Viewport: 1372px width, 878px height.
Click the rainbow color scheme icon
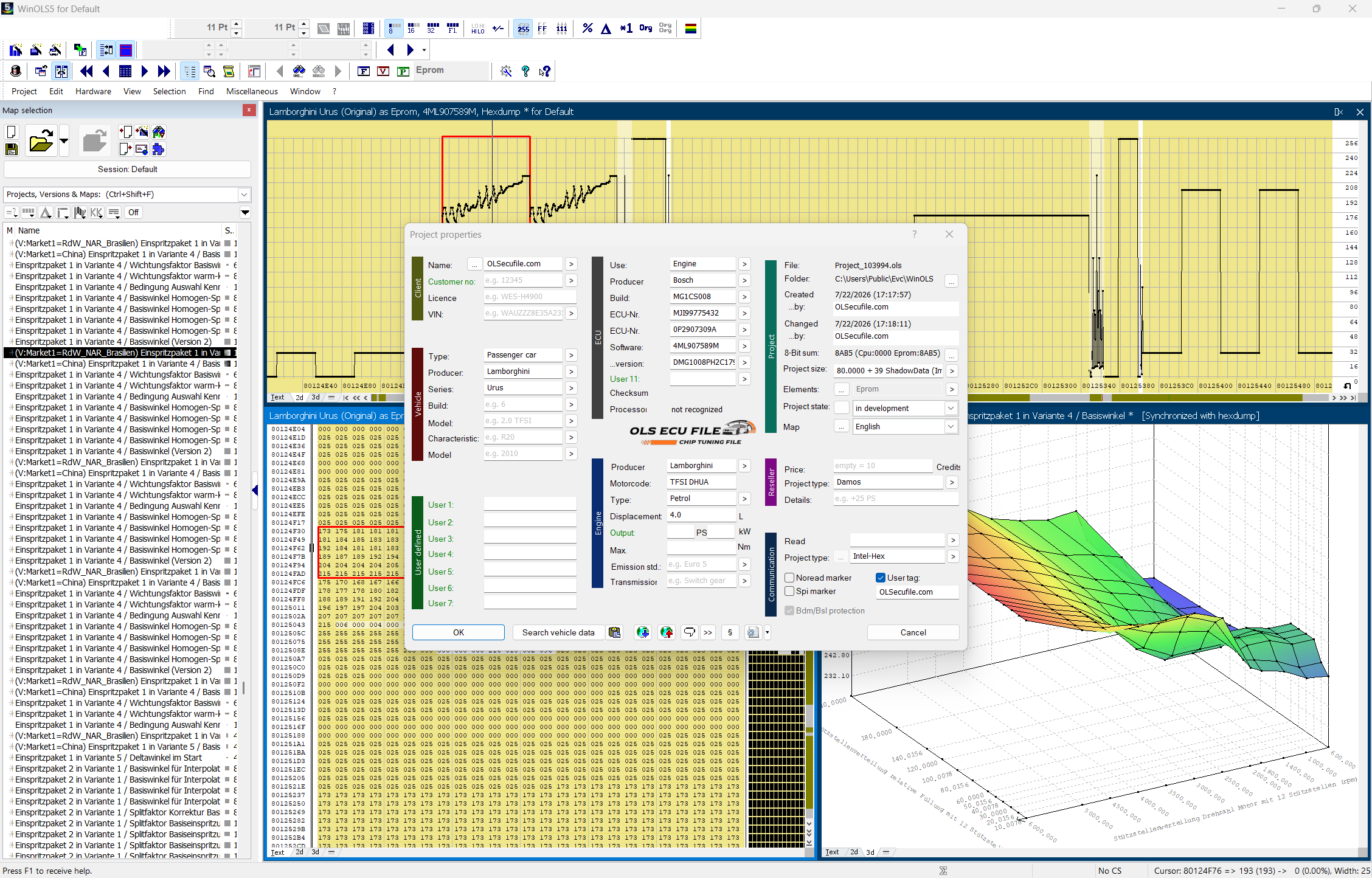[x=690, y=28]
